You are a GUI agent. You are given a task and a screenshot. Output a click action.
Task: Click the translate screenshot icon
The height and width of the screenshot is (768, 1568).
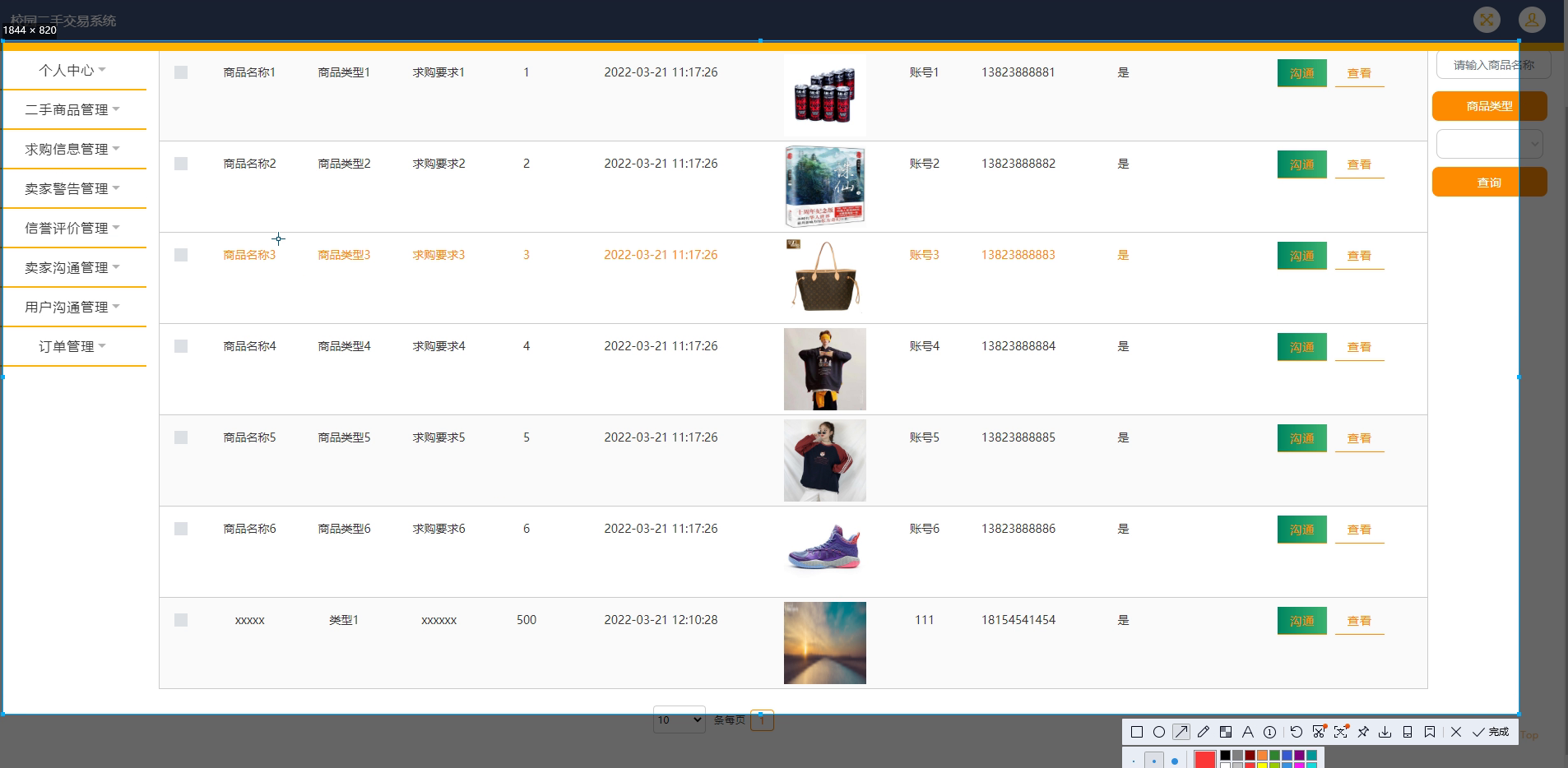click(x=1341, y=732)
